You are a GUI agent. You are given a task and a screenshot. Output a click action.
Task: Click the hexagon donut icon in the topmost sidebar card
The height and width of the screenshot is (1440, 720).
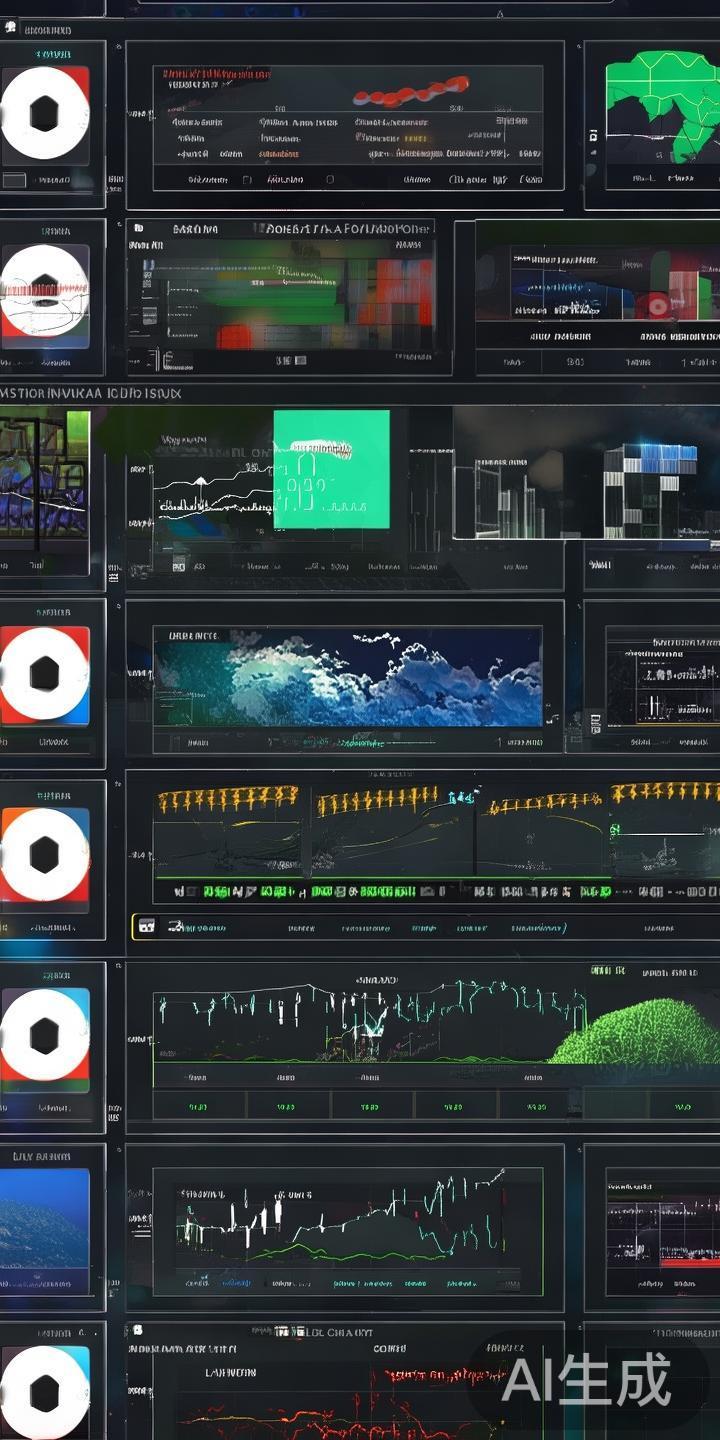coord(44,114)
